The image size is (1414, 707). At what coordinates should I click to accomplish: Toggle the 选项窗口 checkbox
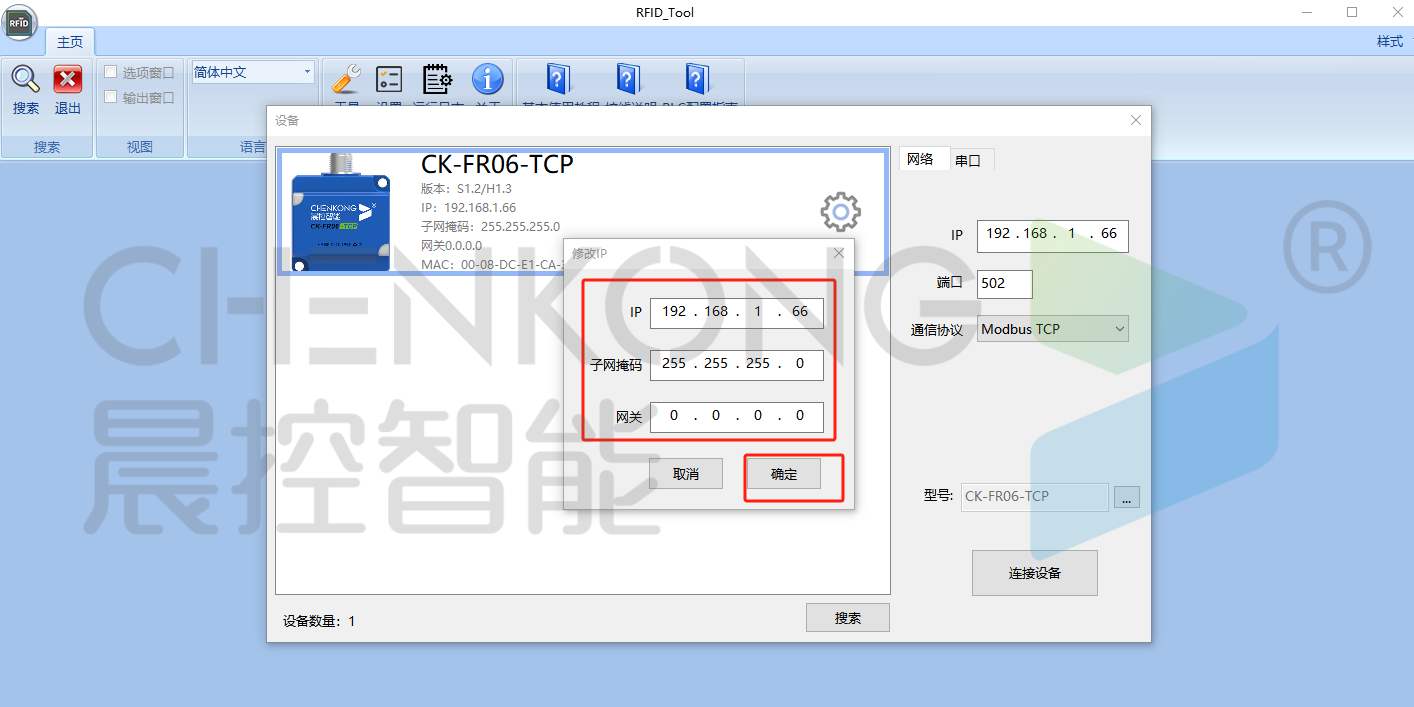click(x=111, y=72)
